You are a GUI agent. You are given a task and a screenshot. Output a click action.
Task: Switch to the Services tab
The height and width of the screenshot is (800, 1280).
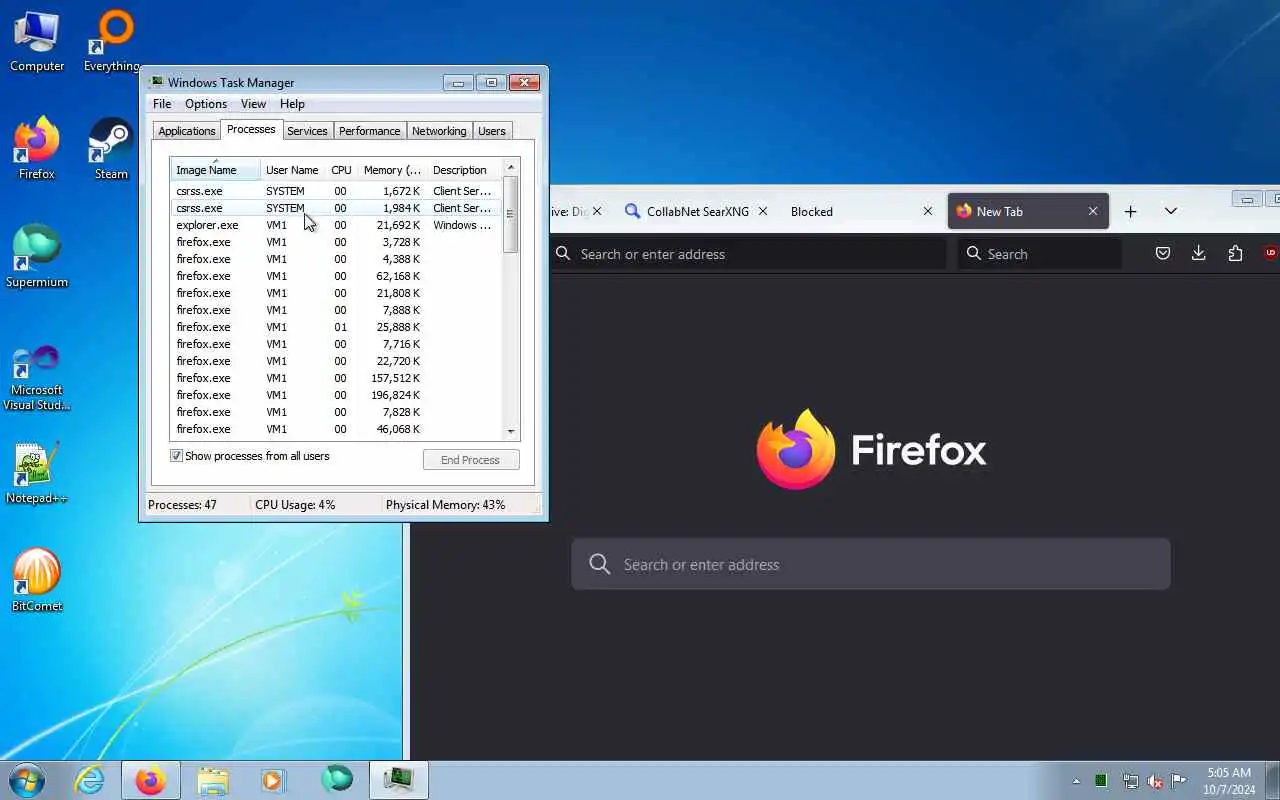pos(307,131)
